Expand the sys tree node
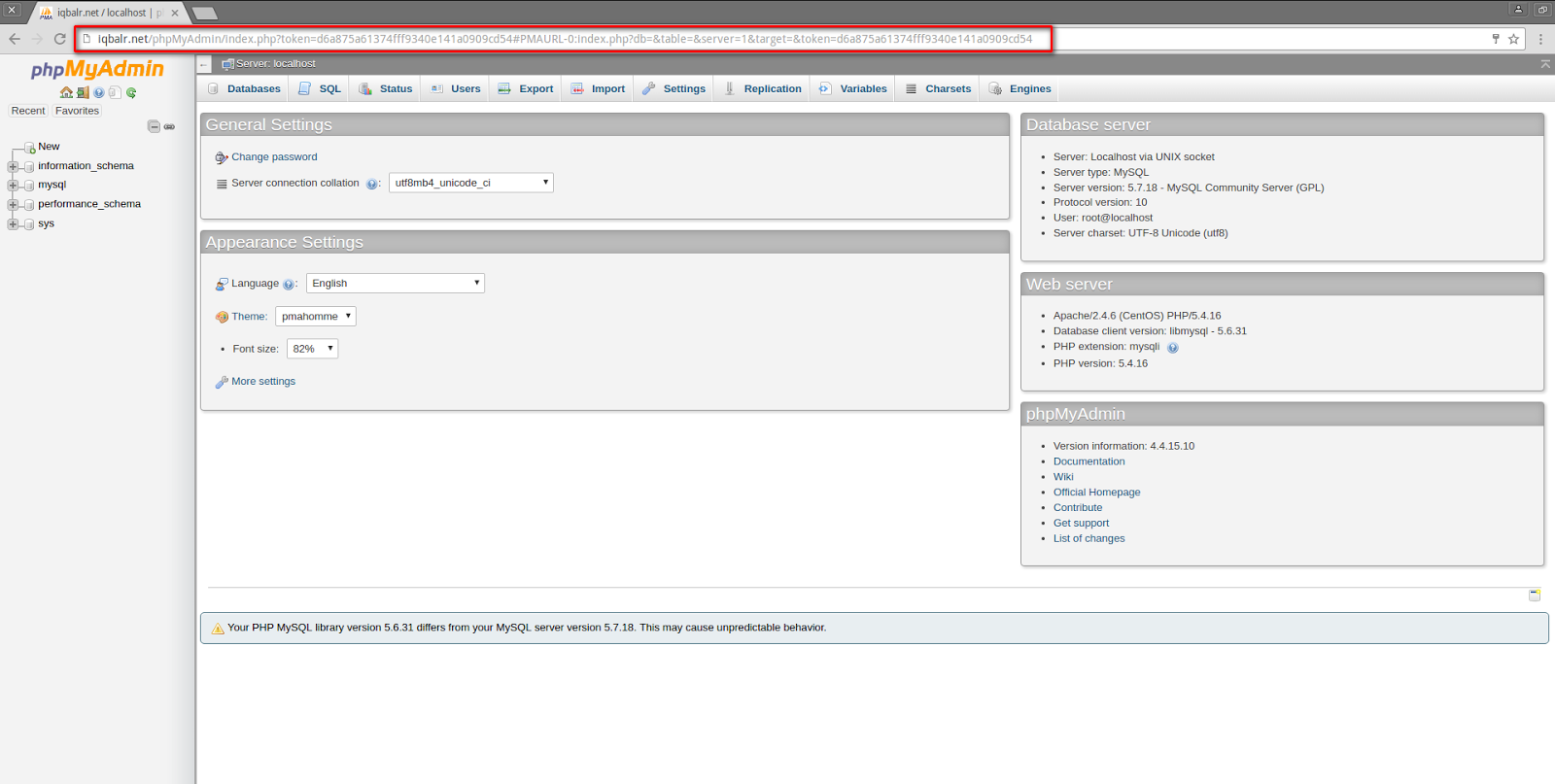Screen dimensions: 1555x784 (x=13, y=224)
